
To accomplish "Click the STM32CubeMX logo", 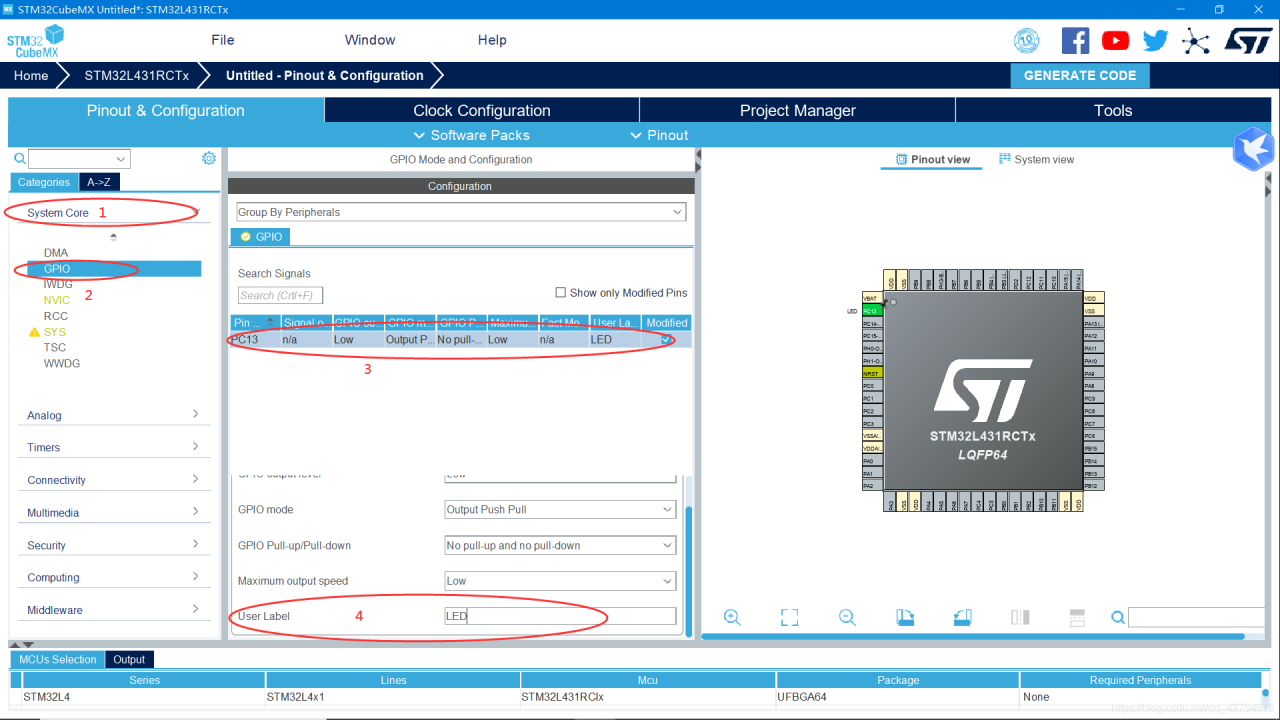I will (x=36, y=42).
